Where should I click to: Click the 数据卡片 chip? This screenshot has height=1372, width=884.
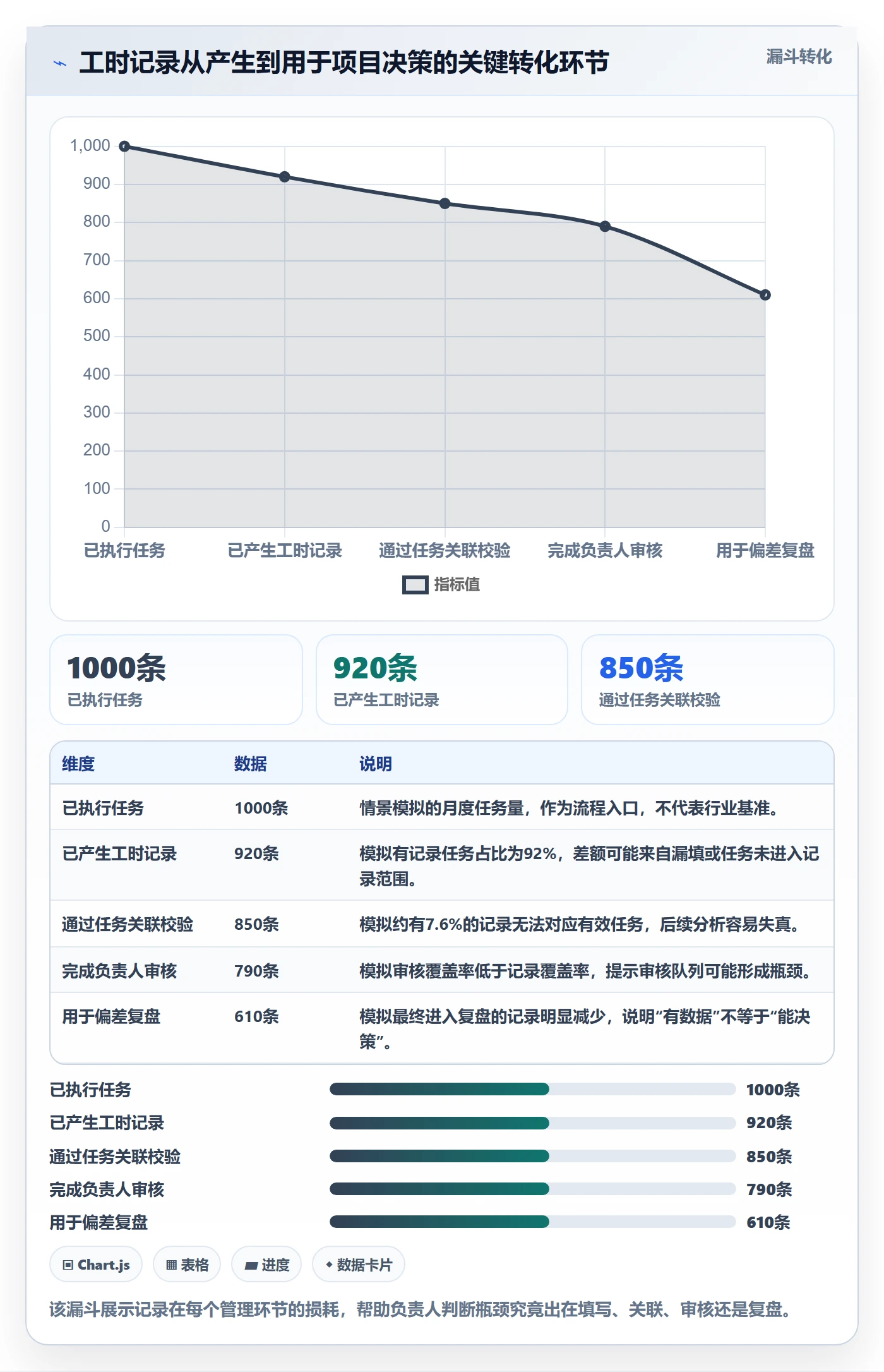pos(359,1265)
